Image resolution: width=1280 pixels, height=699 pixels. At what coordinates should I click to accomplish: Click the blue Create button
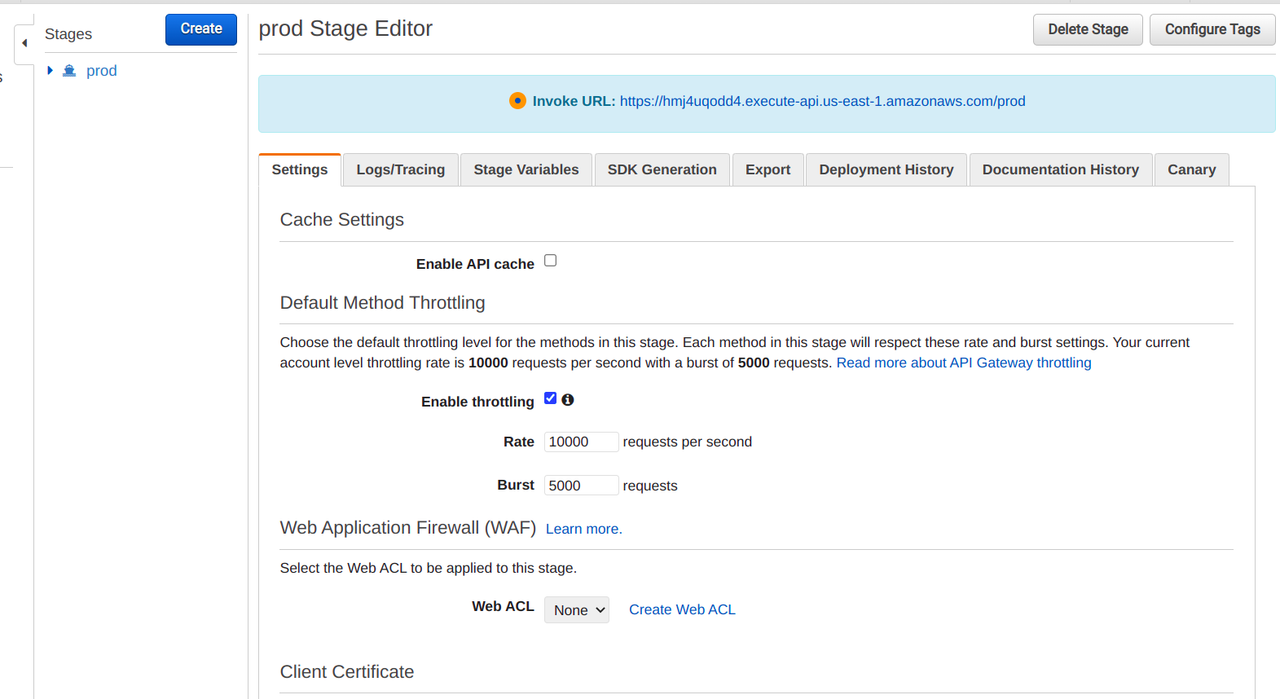point(201,29)
